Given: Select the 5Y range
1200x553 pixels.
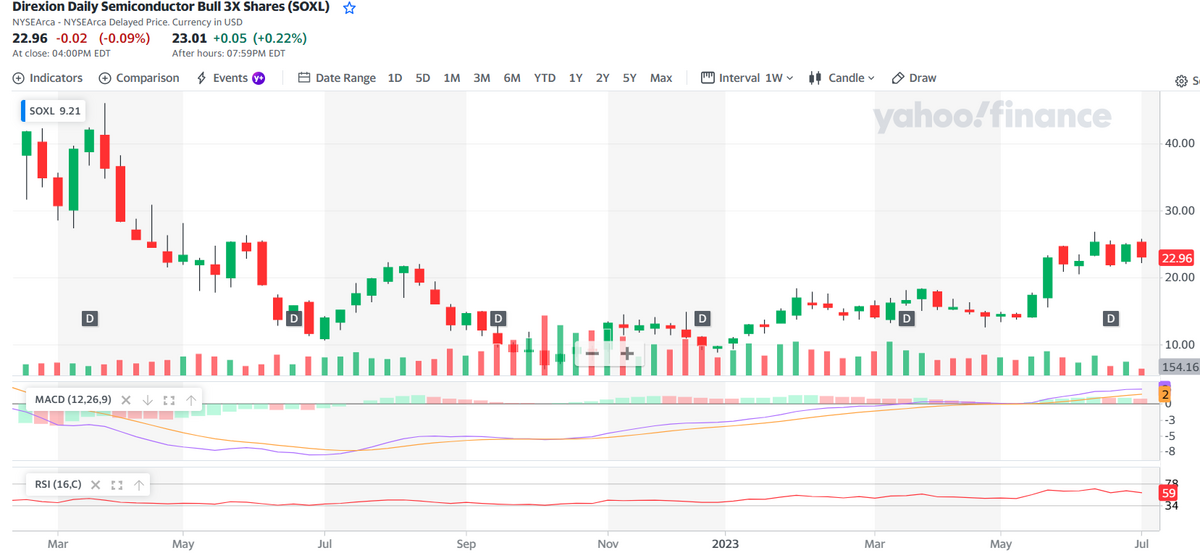Looking at the screenshot, I should 629,78.
